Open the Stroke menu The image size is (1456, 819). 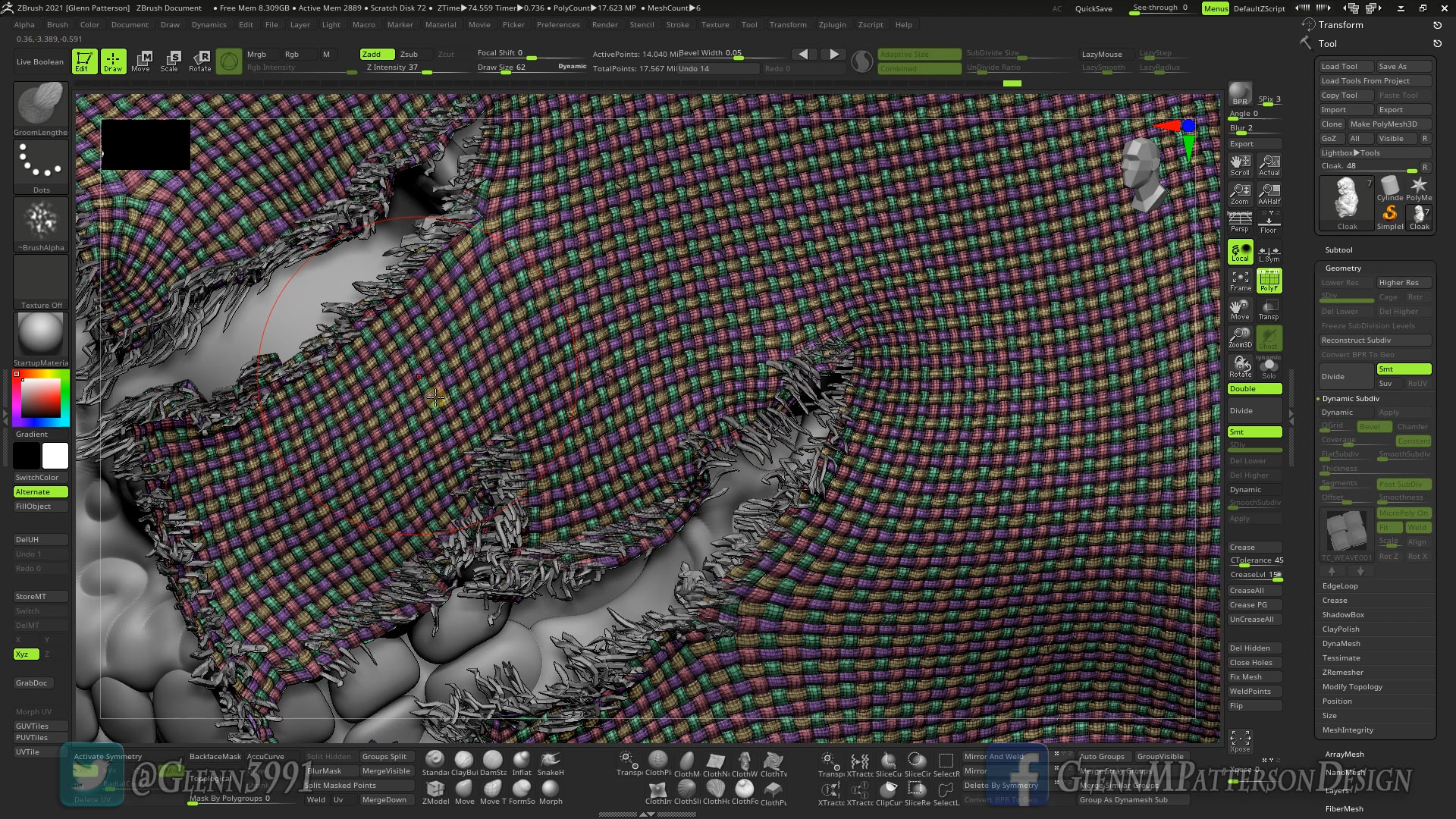coord(677,24)
